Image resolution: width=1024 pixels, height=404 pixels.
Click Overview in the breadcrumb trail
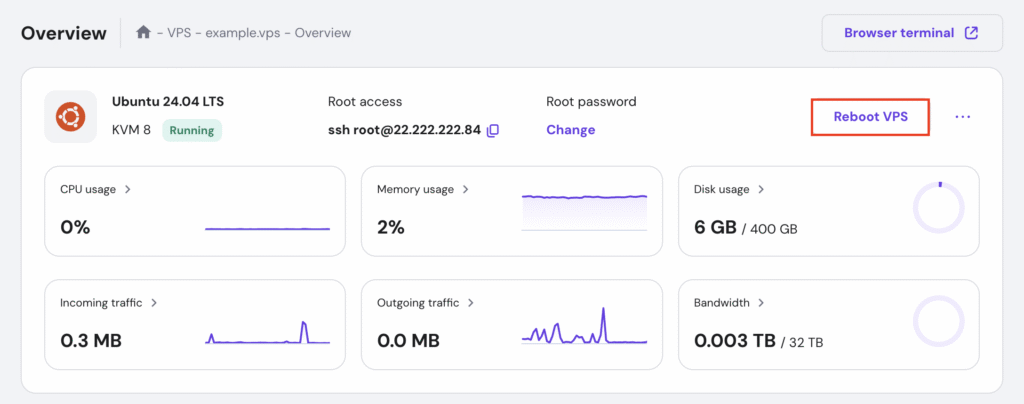(x=323, y=33)
